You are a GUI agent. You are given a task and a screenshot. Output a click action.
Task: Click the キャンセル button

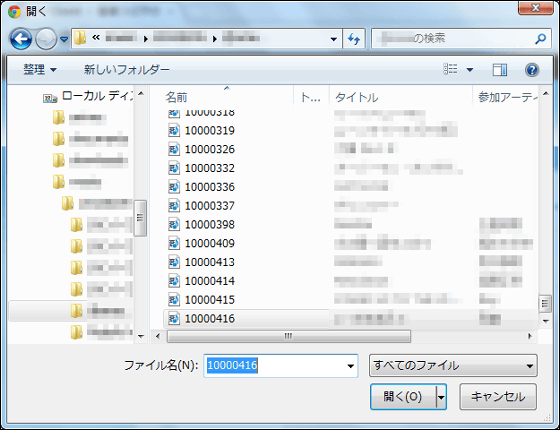pyautogui.click(x=498, y=396)
